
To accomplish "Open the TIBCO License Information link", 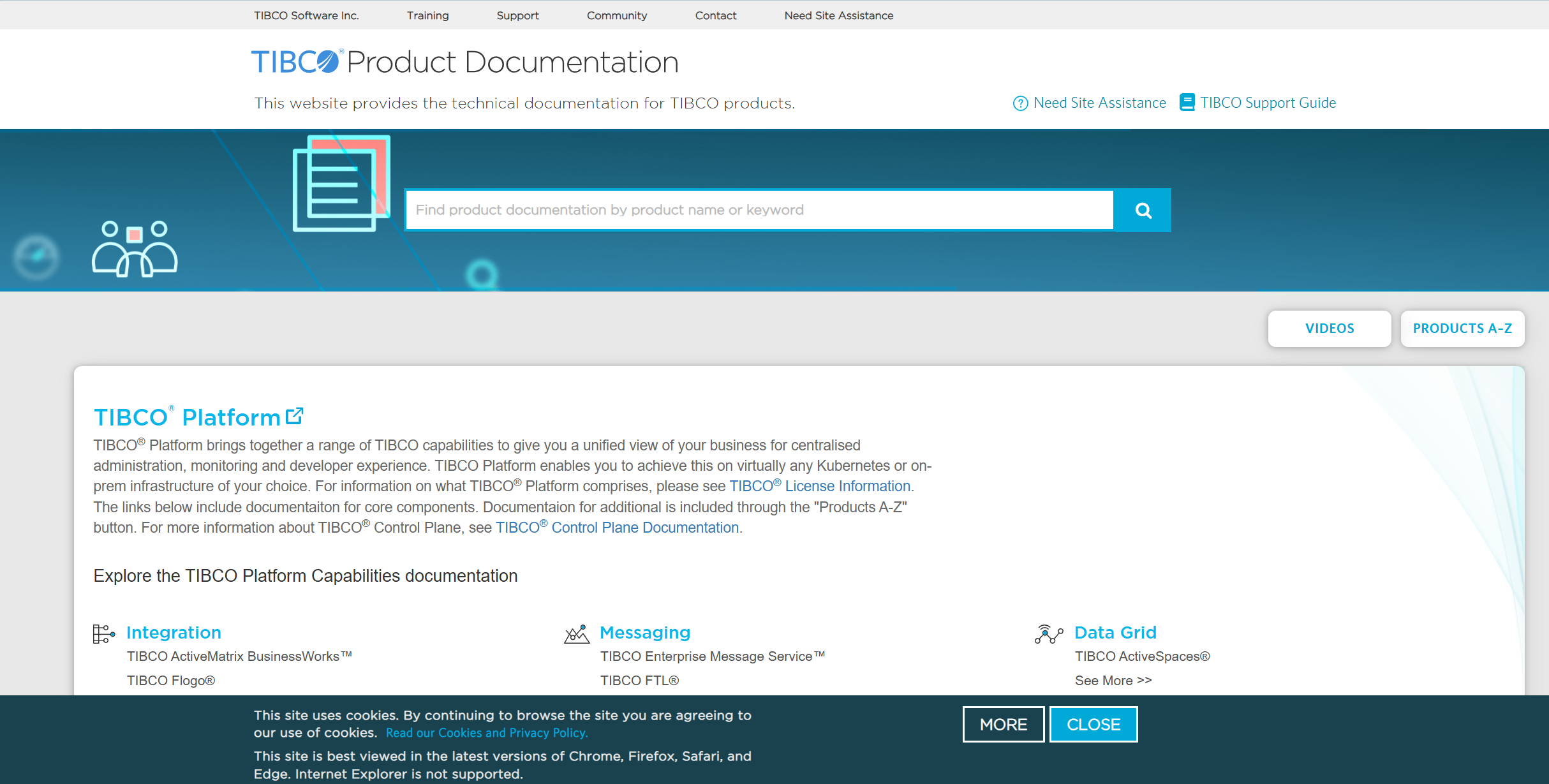I will [x=820, y=486].
